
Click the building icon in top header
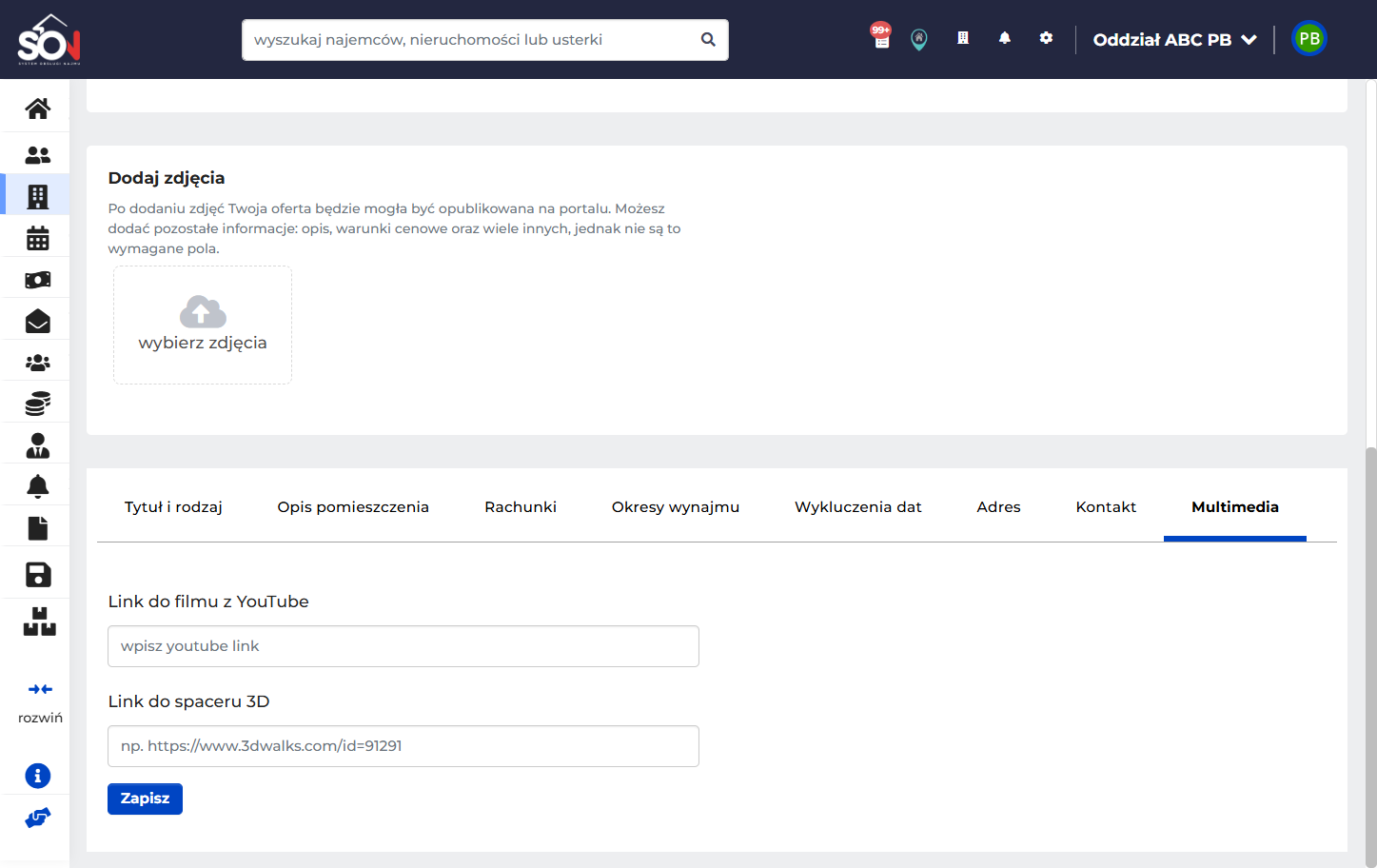point(963,38)
